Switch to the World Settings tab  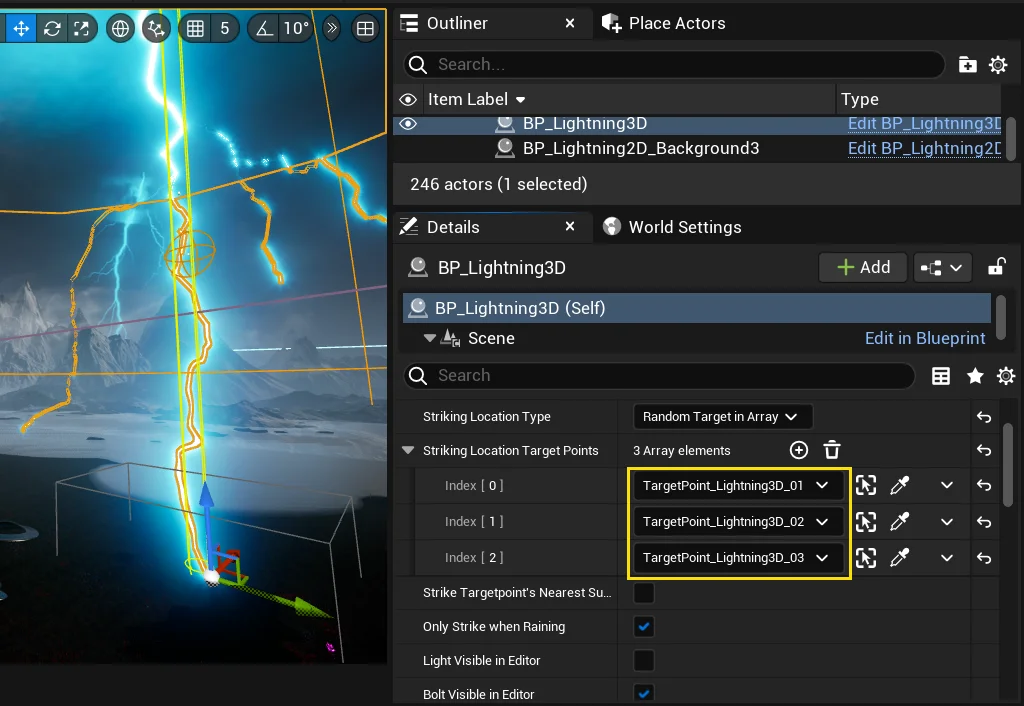[684, 227]
